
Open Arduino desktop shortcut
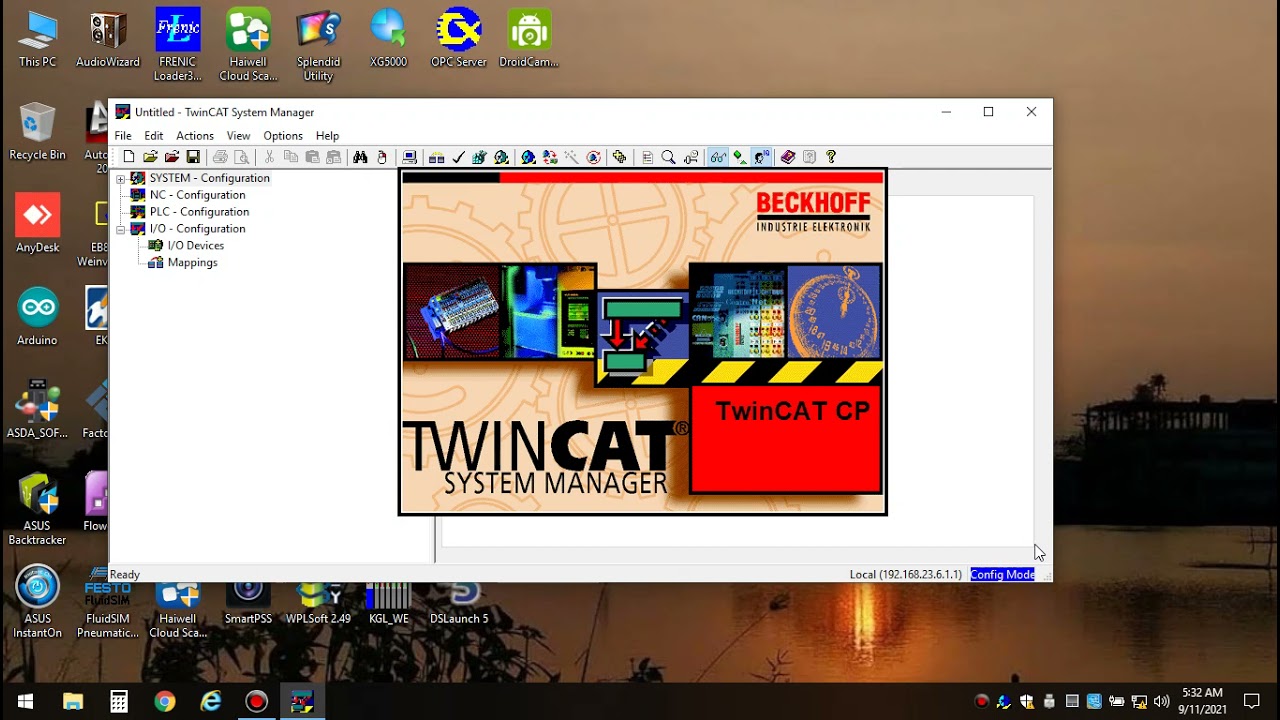point(38,317)
